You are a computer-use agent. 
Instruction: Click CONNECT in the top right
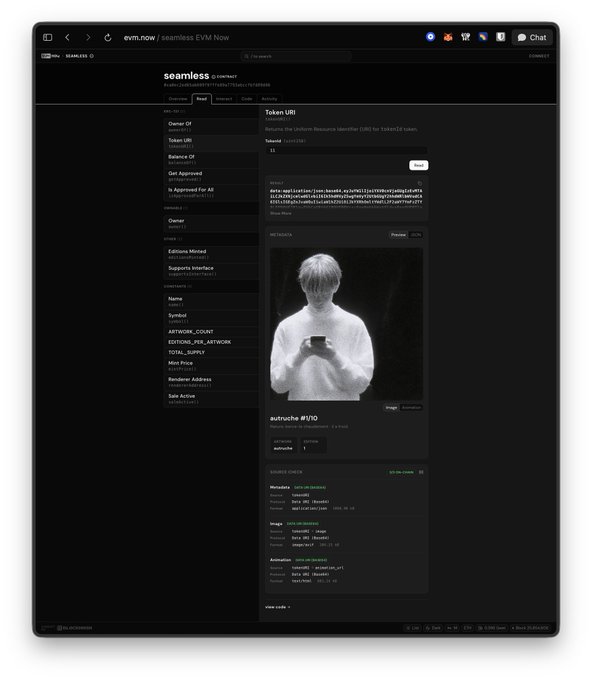tap(539, 56)
